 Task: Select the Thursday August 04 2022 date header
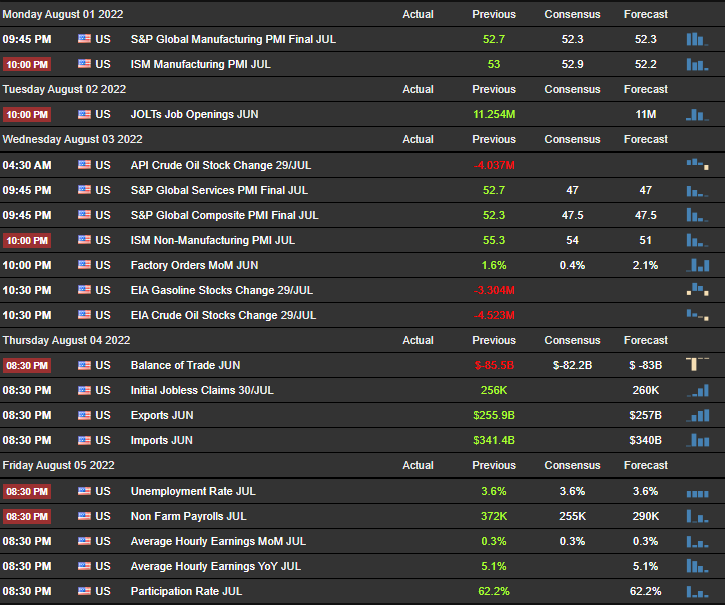(x=66, y=340)
